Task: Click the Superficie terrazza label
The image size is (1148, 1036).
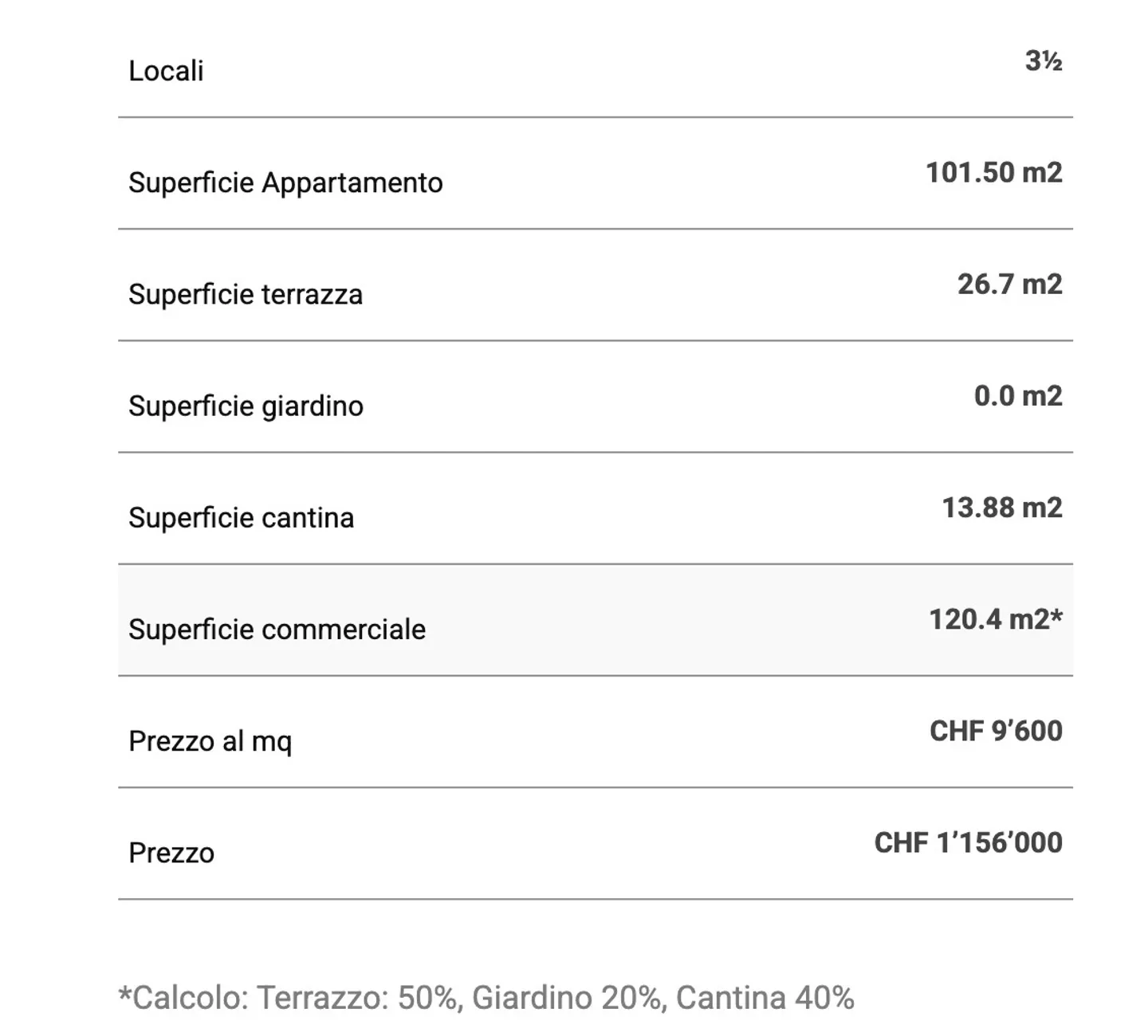Action: click(246, 294)
